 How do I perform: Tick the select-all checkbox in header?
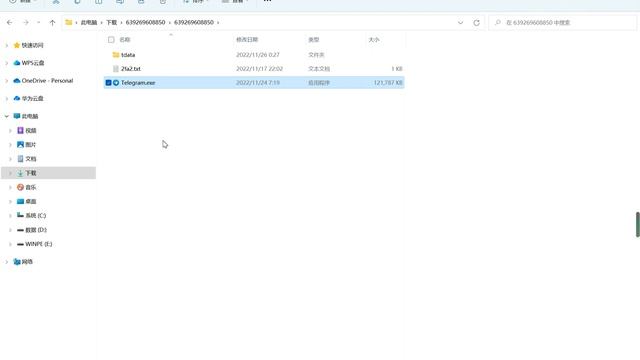click(x=111, y=40)
